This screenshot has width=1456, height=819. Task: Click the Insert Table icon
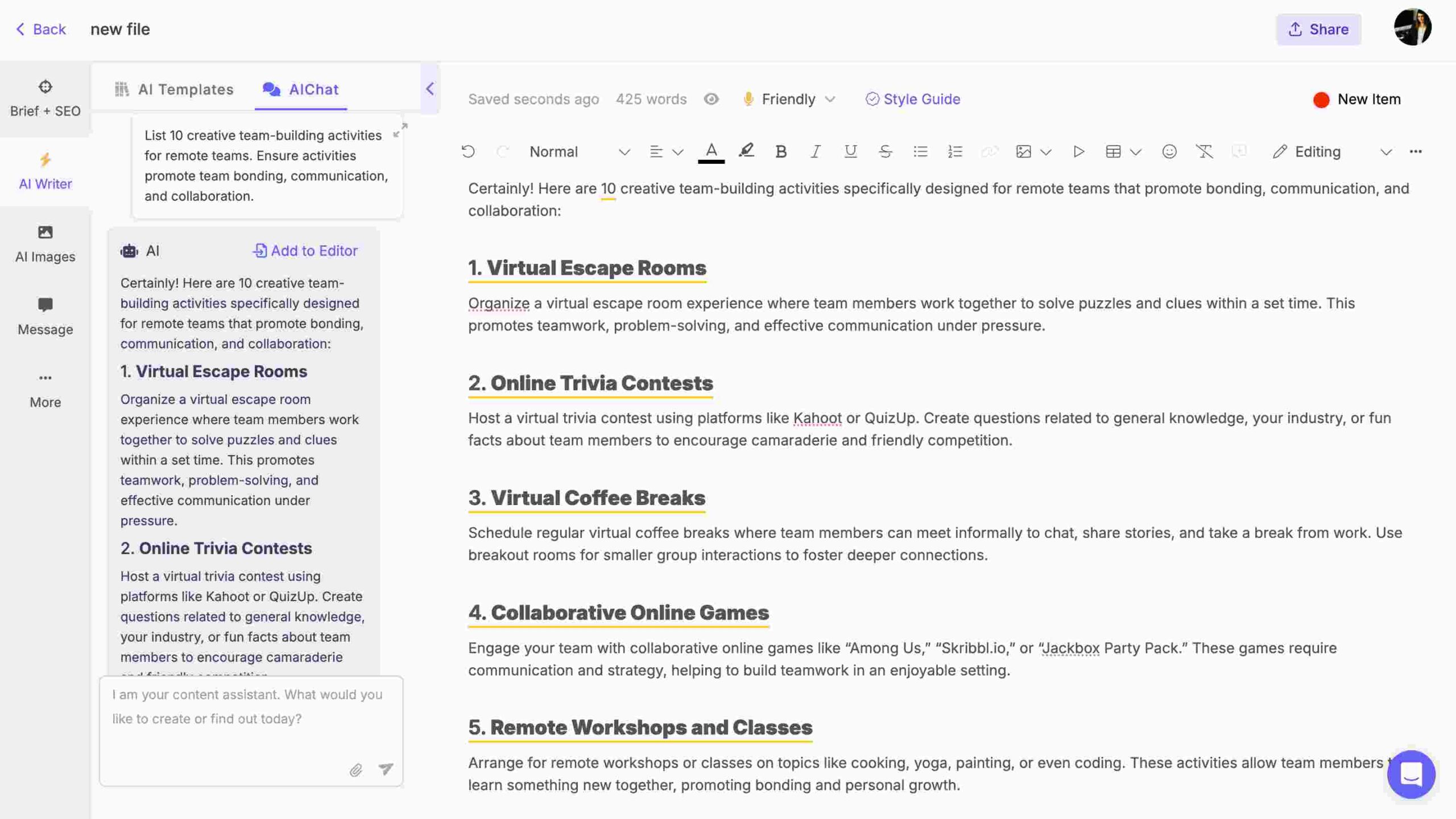click(x=1112, y=150)
